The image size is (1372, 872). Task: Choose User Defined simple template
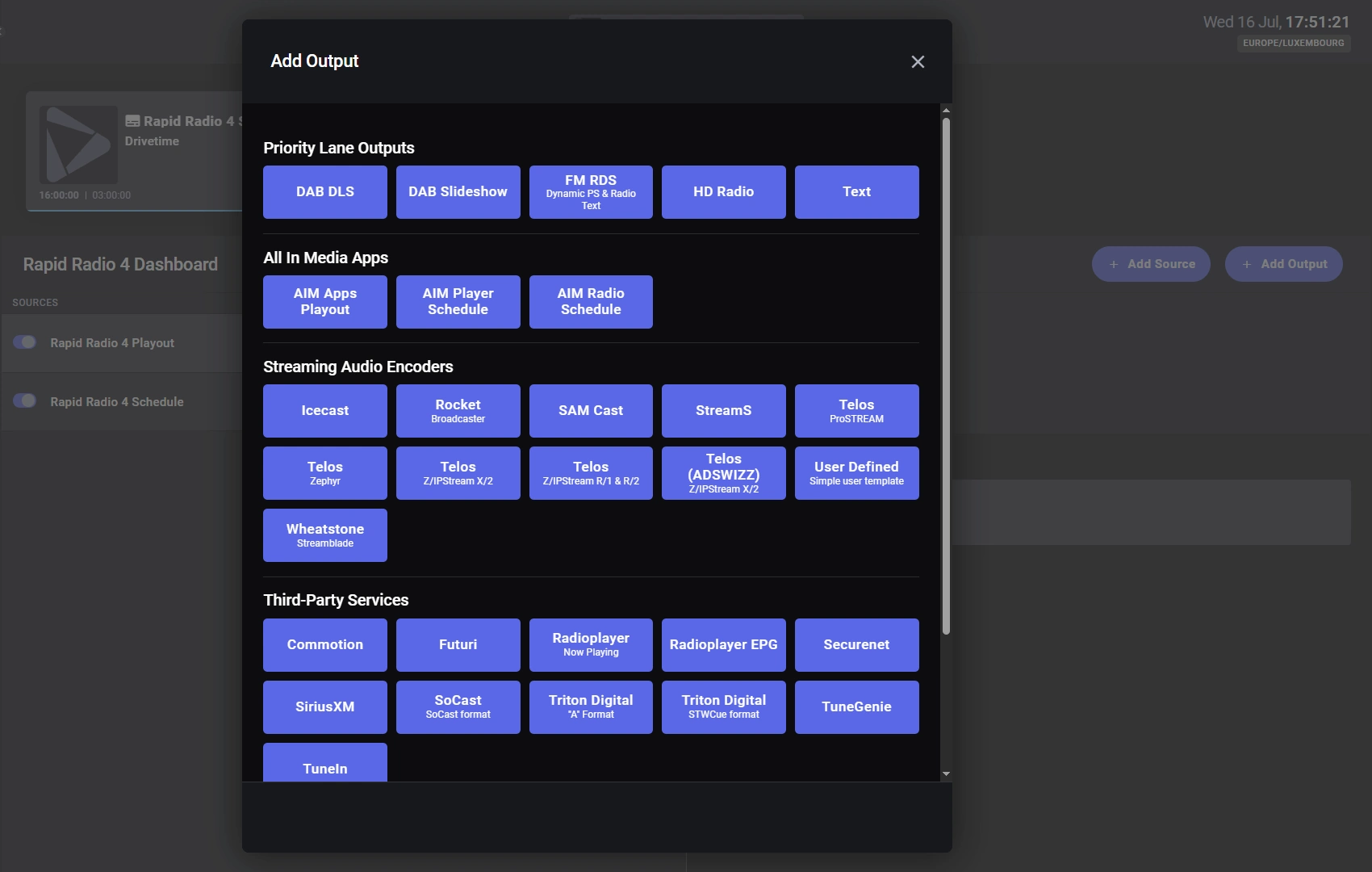point(857,473)
